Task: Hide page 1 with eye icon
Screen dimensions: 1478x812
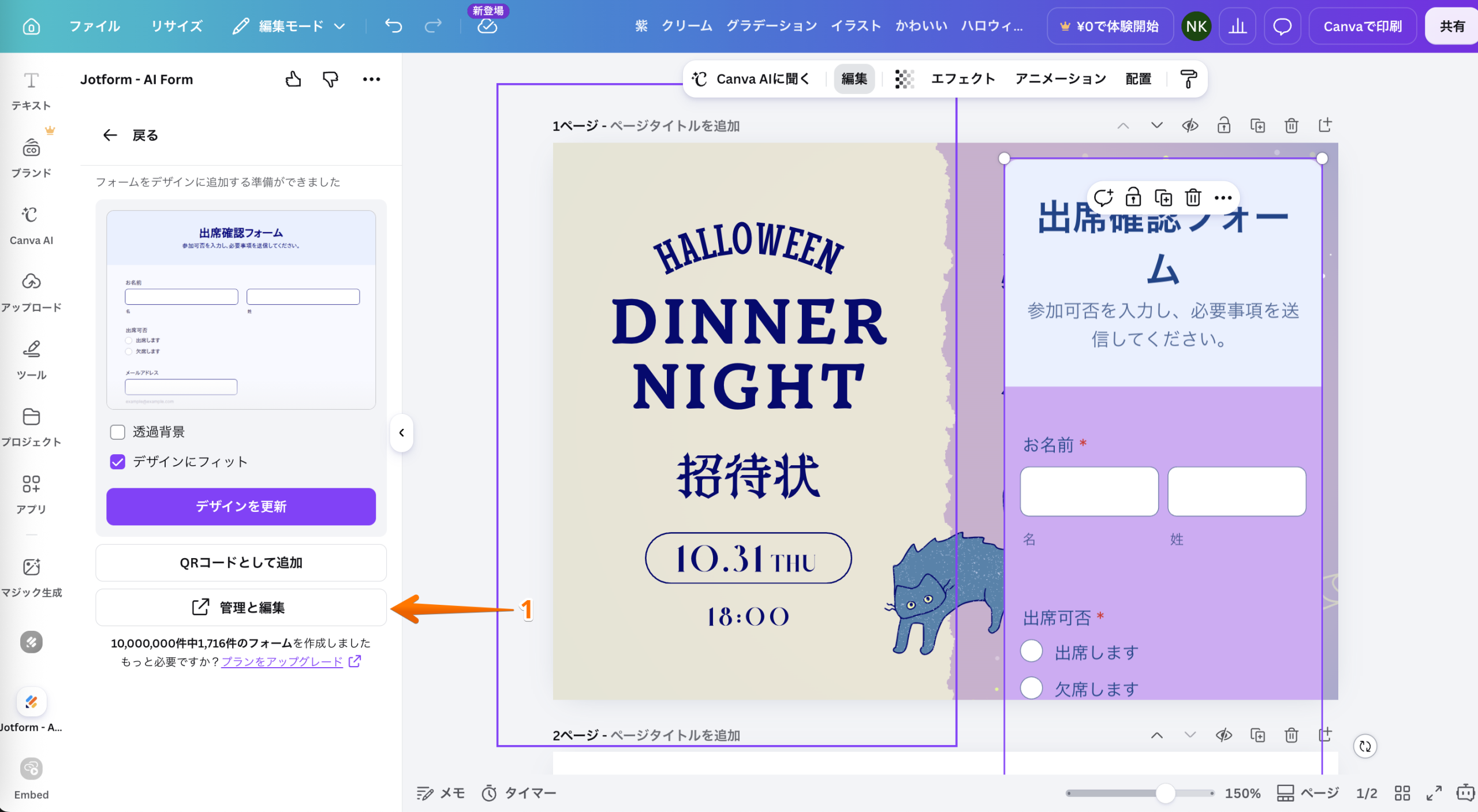Action: click(x=1190, y=125)
